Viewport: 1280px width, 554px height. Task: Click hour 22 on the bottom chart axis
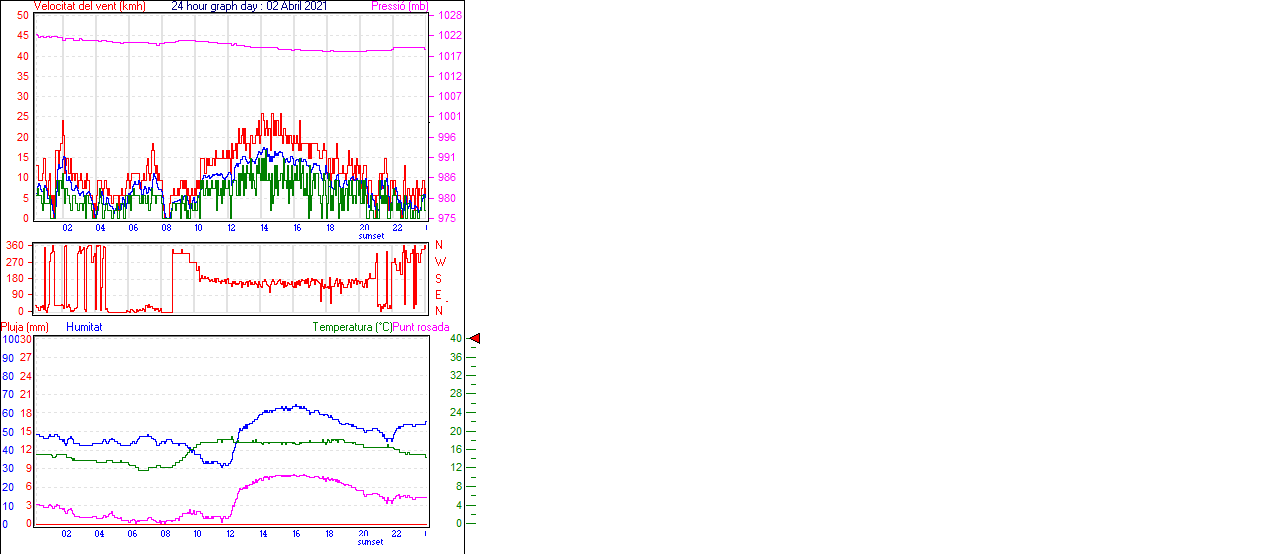[x=397, y=533]
